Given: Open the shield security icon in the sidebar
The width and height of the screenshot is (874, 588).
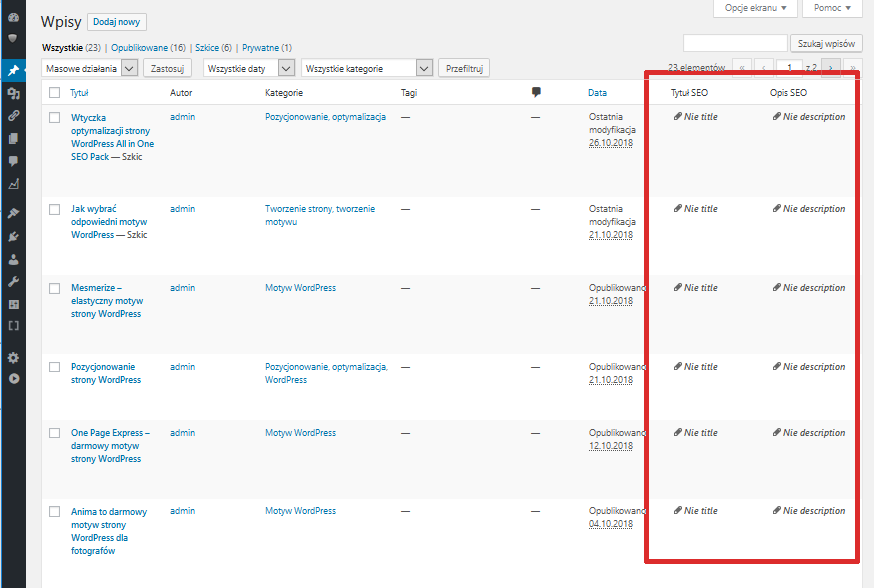Looking at the screenshot, I should click(x=13, y=38).
